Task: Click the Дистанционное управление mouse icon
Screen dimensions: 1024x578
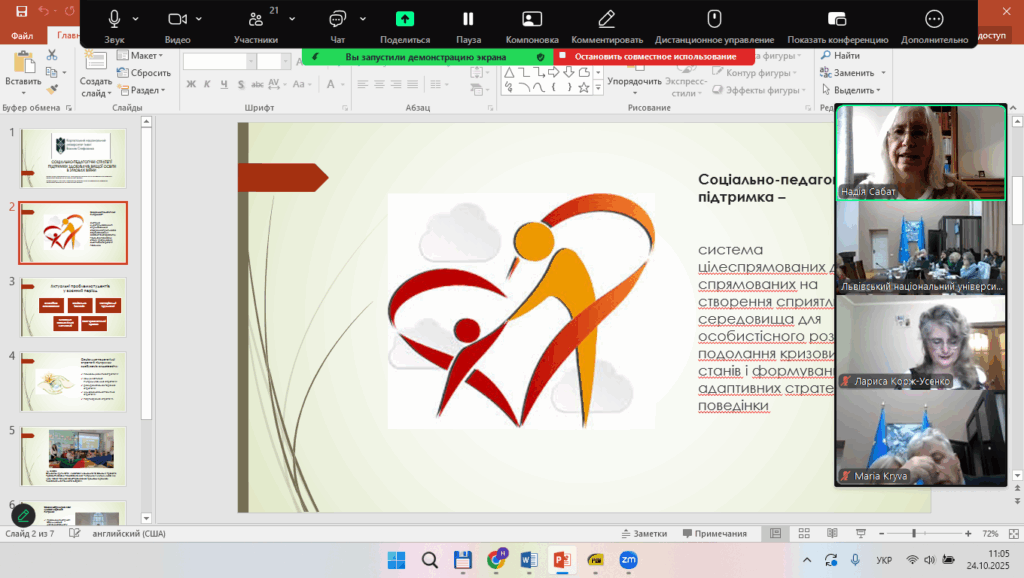Action: pos(714,19)
